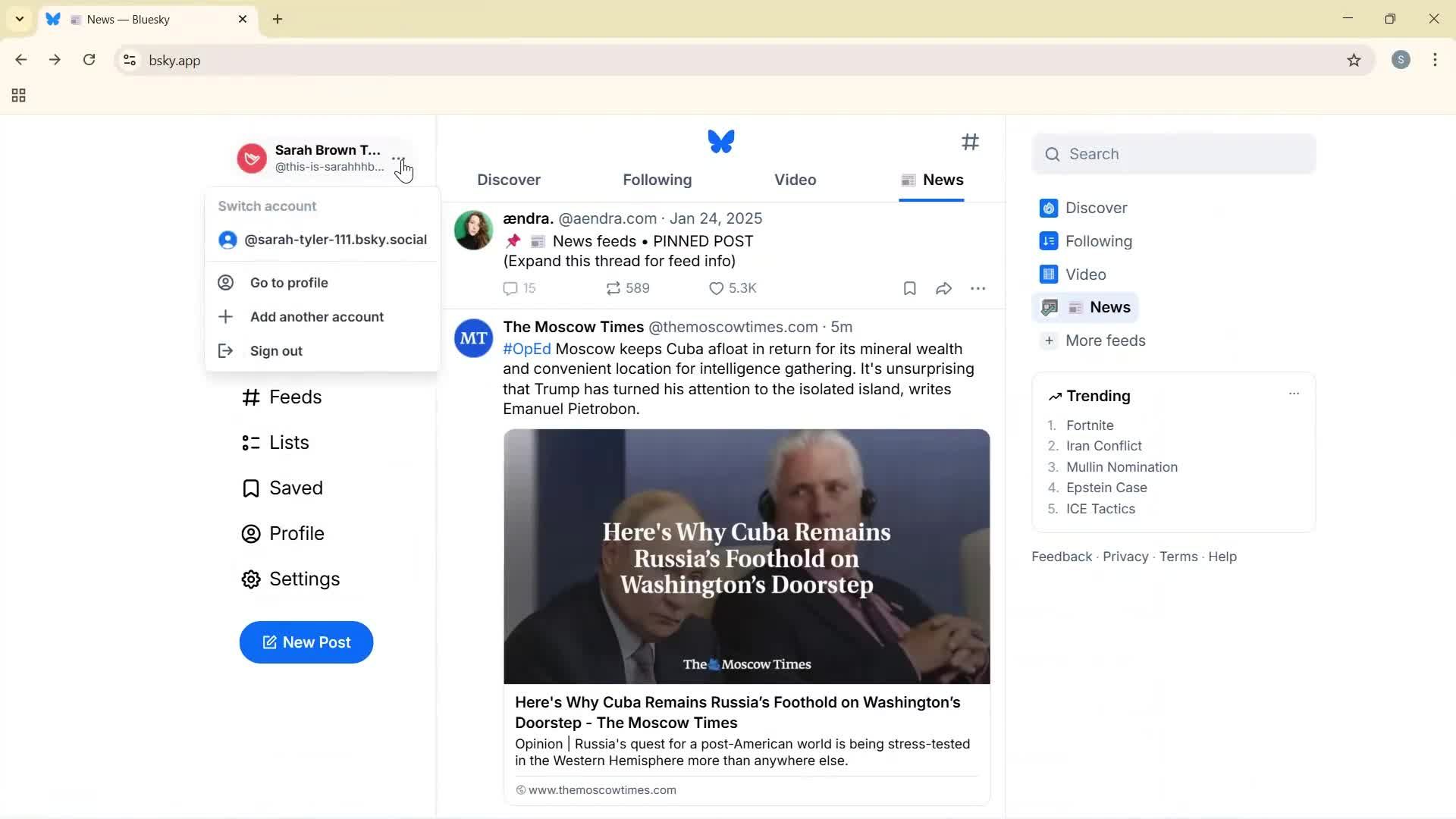Screen dimensions: 1456x819
Task: Select Sign out from account menu
Action: click(276, 350)
